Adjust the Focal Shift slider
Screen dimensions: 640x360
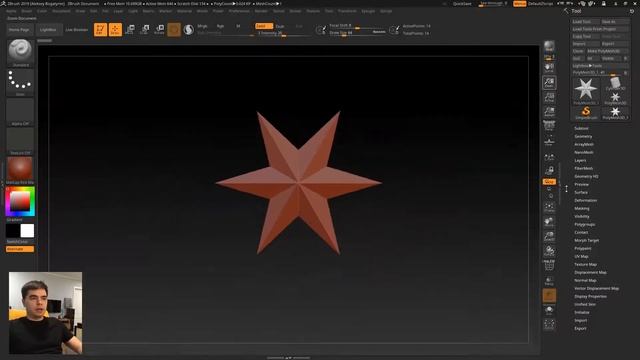pyautogui.click(x=357, y=26)
